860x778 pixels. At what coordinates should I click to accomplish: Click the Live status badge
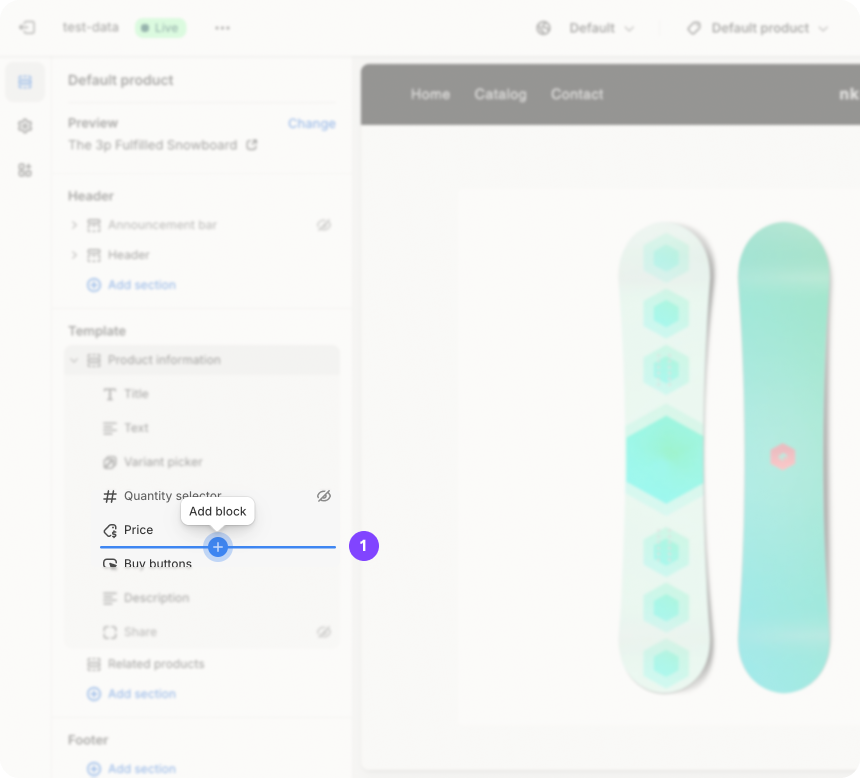(x=161, y=28)
